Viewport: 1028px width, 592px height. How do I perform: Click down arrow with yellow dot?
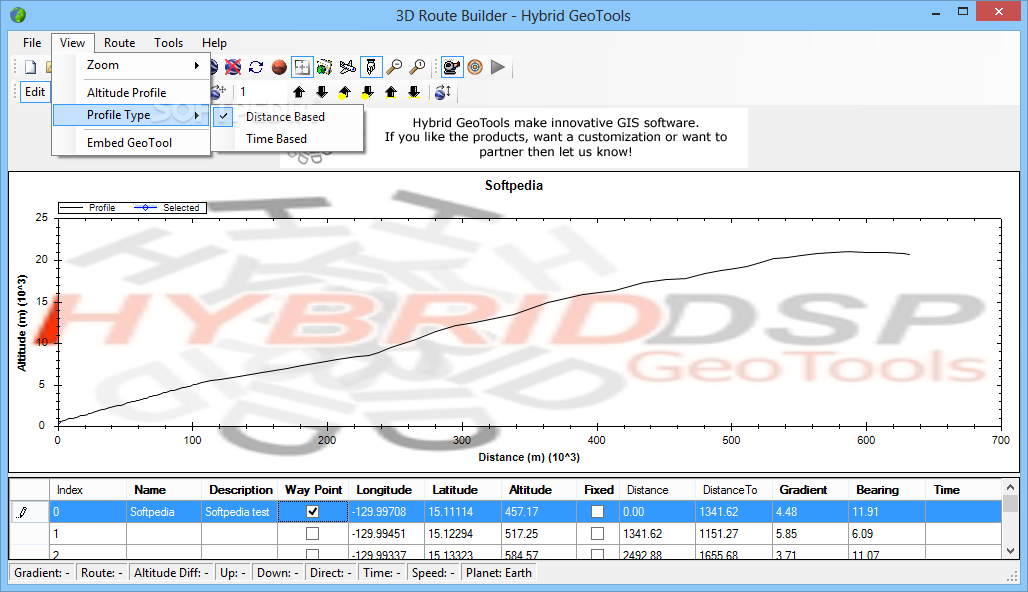[x=368, y=92]
